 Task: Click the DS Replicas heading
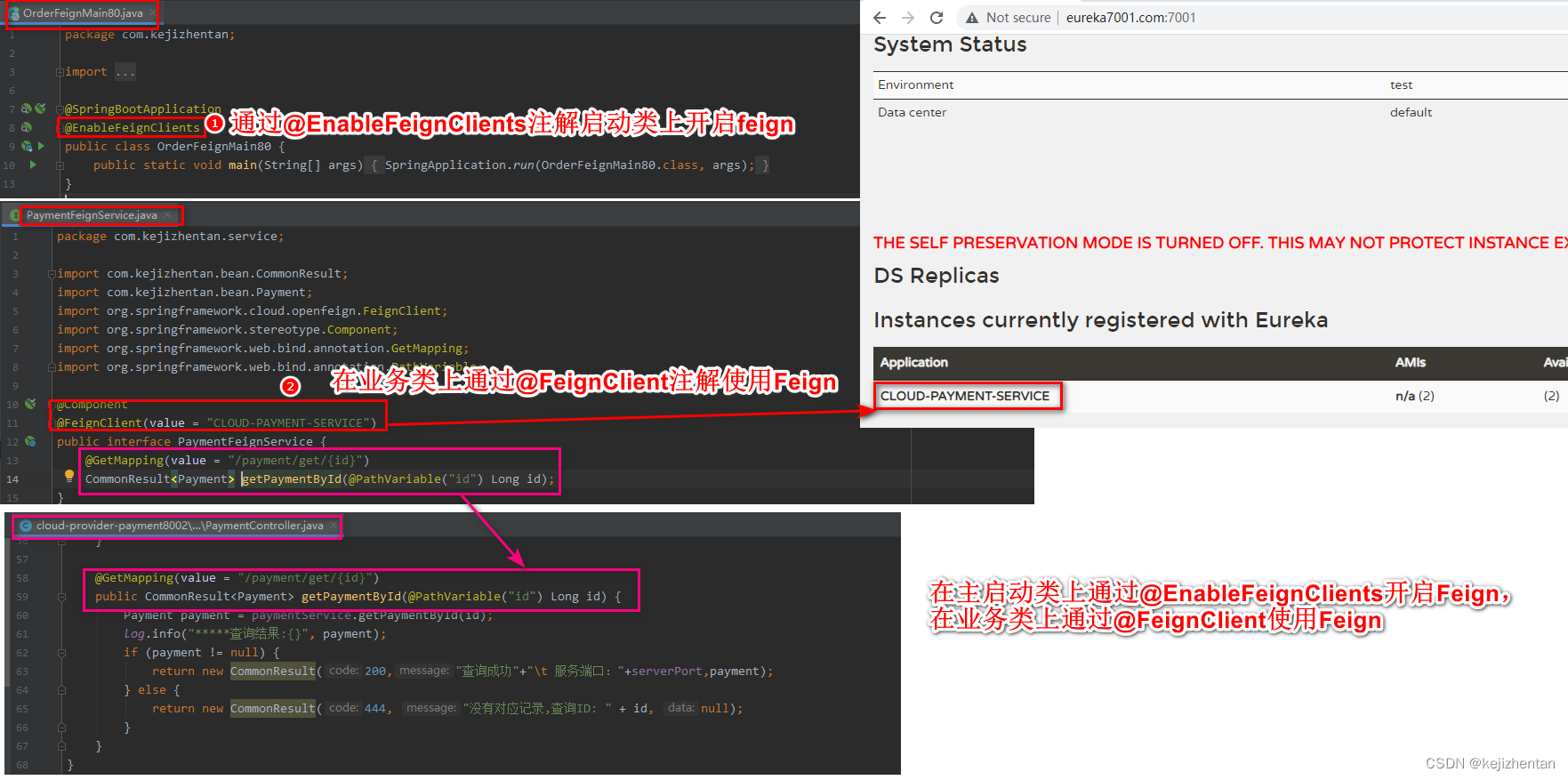pyautogui.click(x=937, y=276)
